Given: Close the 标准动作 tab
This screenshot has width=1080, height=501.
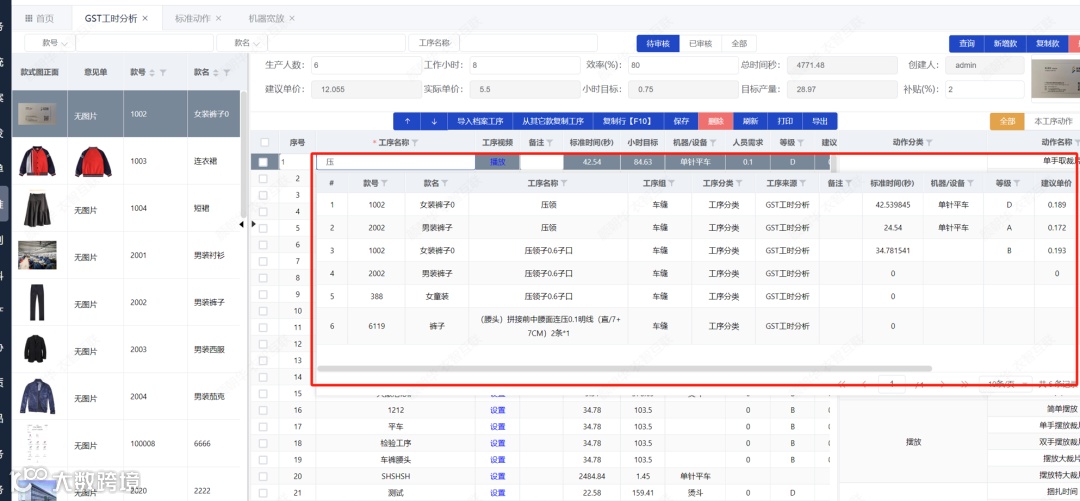Looking at the screenshot, I should 218,19.
